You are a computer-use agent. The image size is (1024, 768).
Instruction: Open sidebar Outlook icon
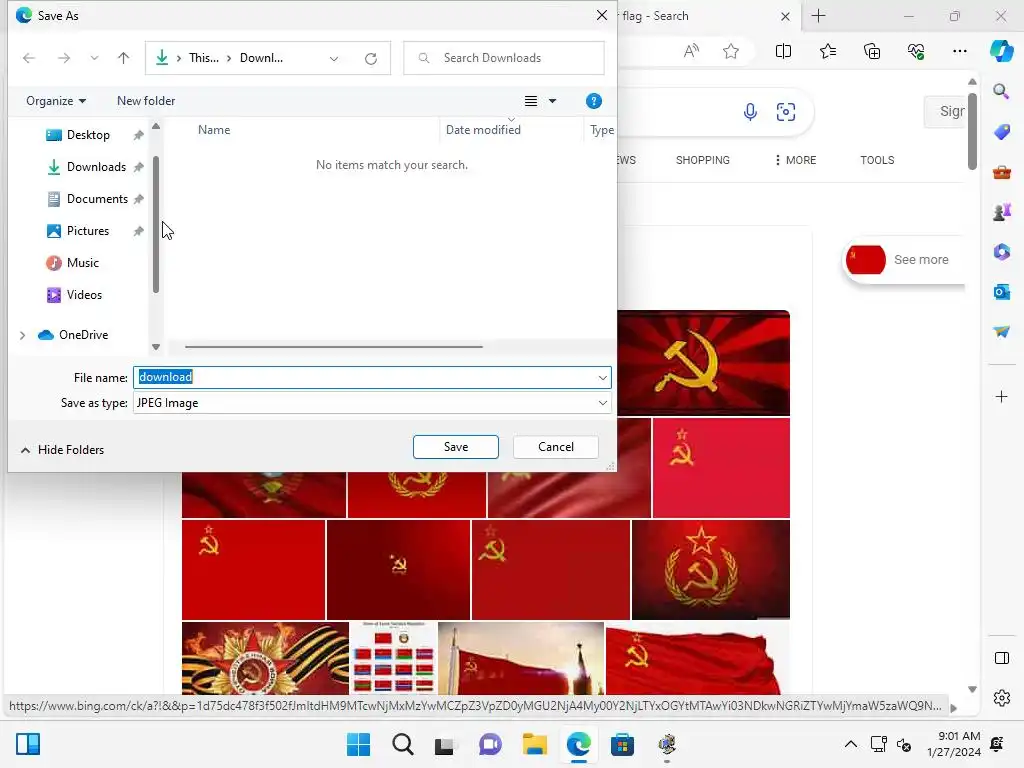click(1001, 291)
